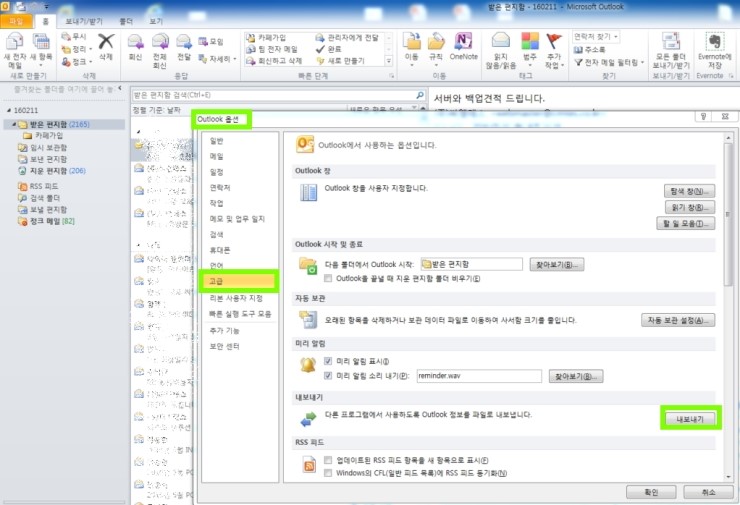Click the reminder.wav sound file field
Image resolution: width=740 pixels, height=505 pixels.
(479, 376)
